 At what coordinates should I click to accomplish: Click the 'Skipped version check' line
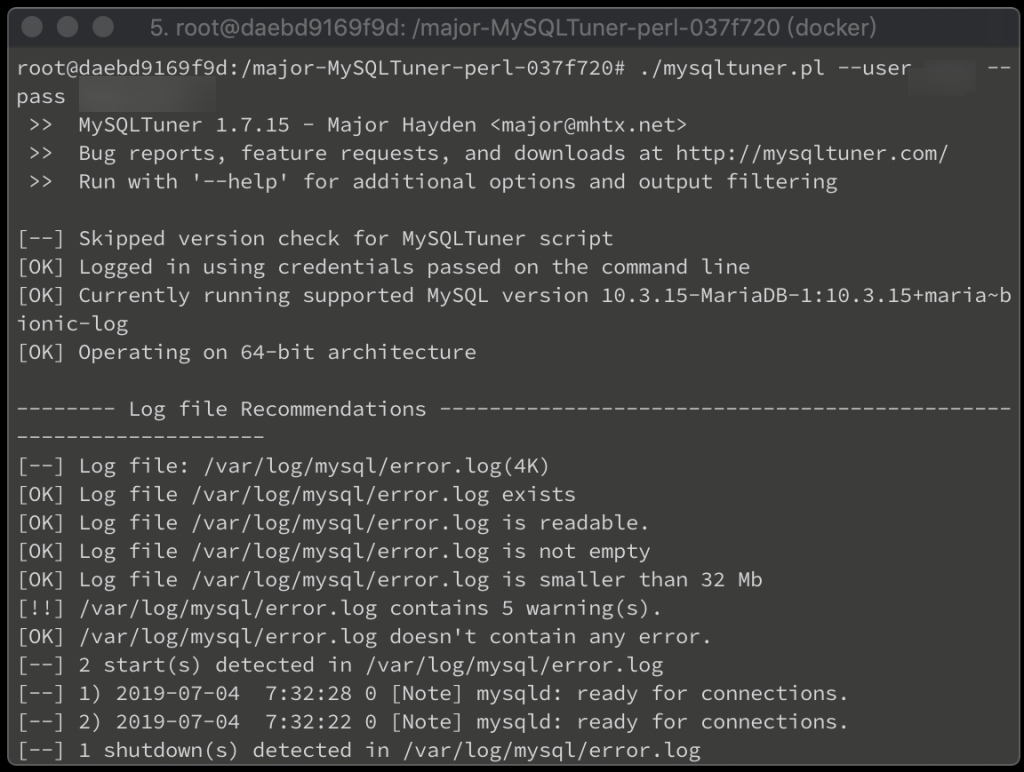tap(315, 238)
